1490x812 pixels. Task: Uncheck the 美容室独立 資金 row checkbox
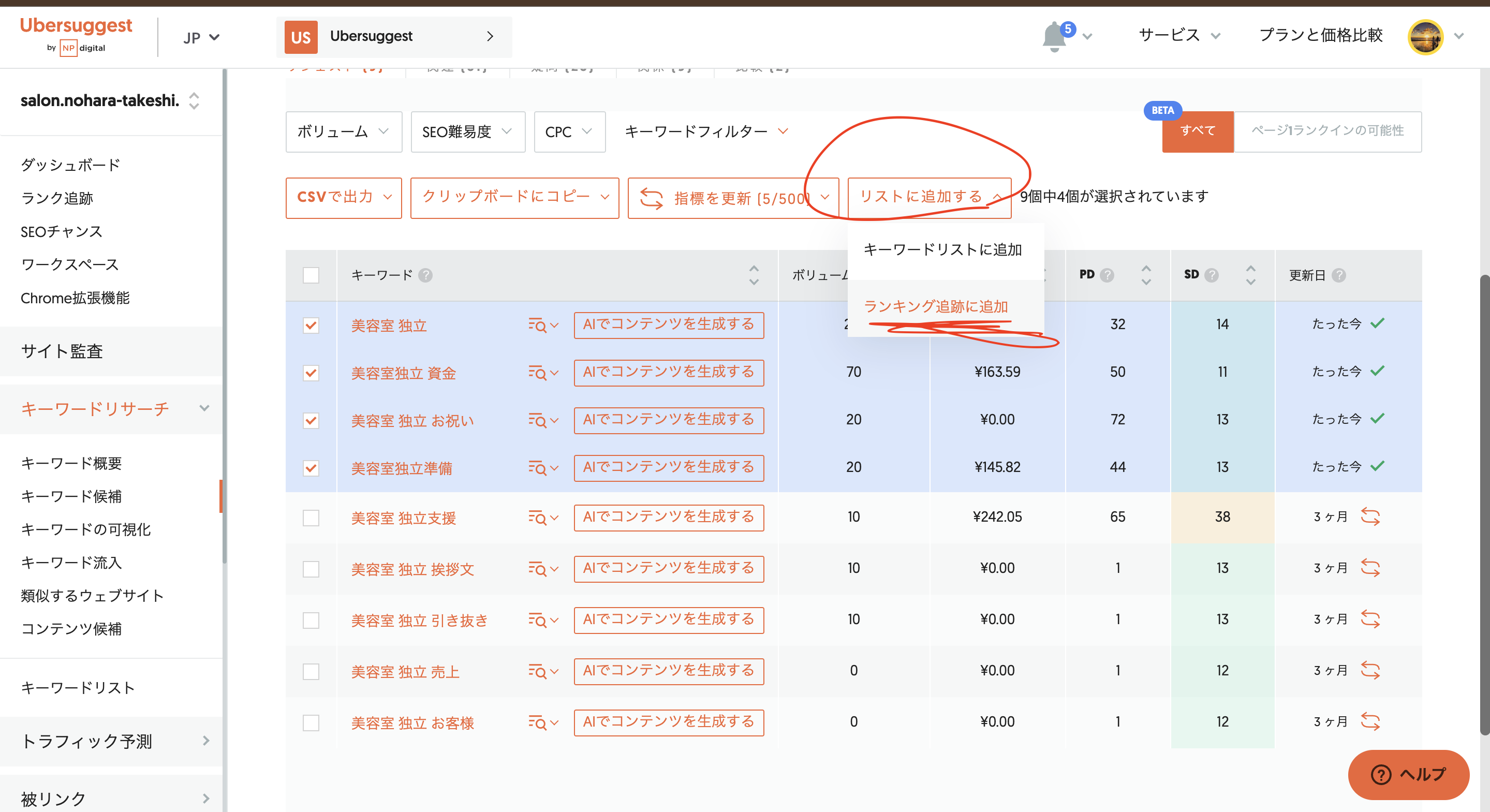(x=311, y=373)
